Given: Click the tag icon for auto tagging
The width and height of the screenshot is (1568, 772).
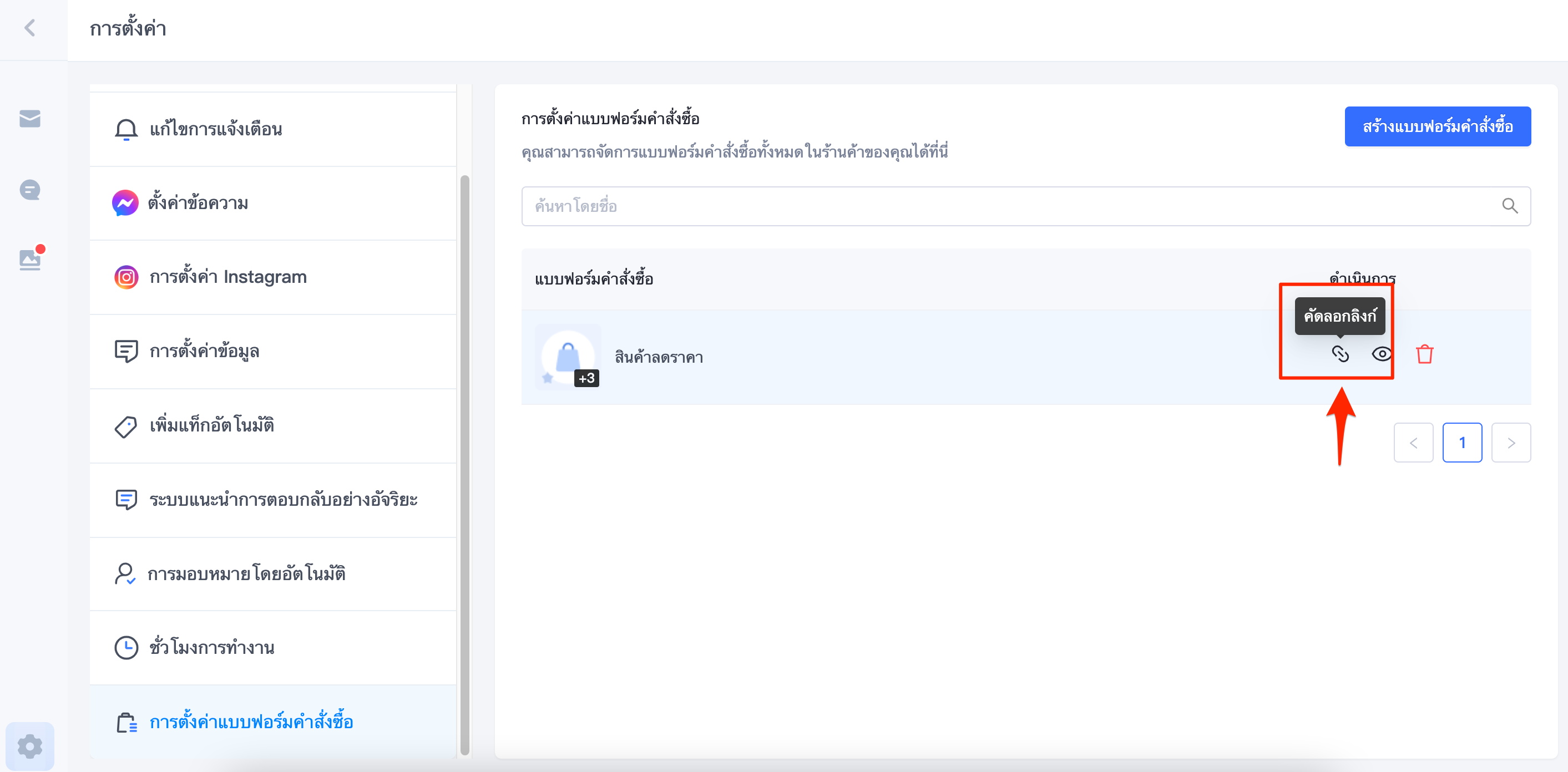Looking at the screenshot, I should [x=126, y=426].
